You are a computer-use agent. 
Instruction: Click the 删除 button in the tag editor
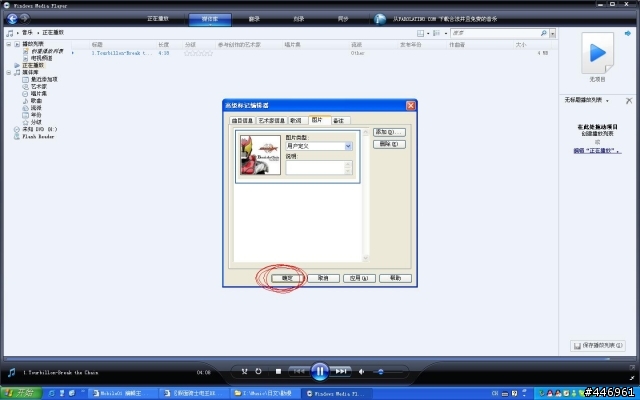(x=389, y=144)
